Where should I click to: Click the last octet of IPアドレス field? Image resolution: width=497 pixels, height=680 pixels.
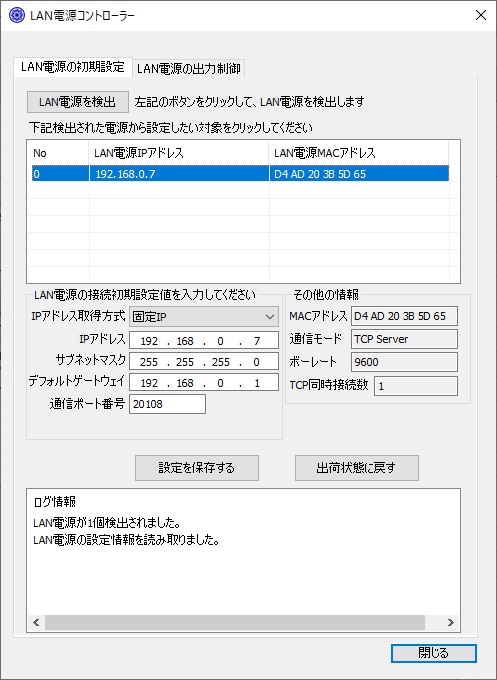(257, 341)
